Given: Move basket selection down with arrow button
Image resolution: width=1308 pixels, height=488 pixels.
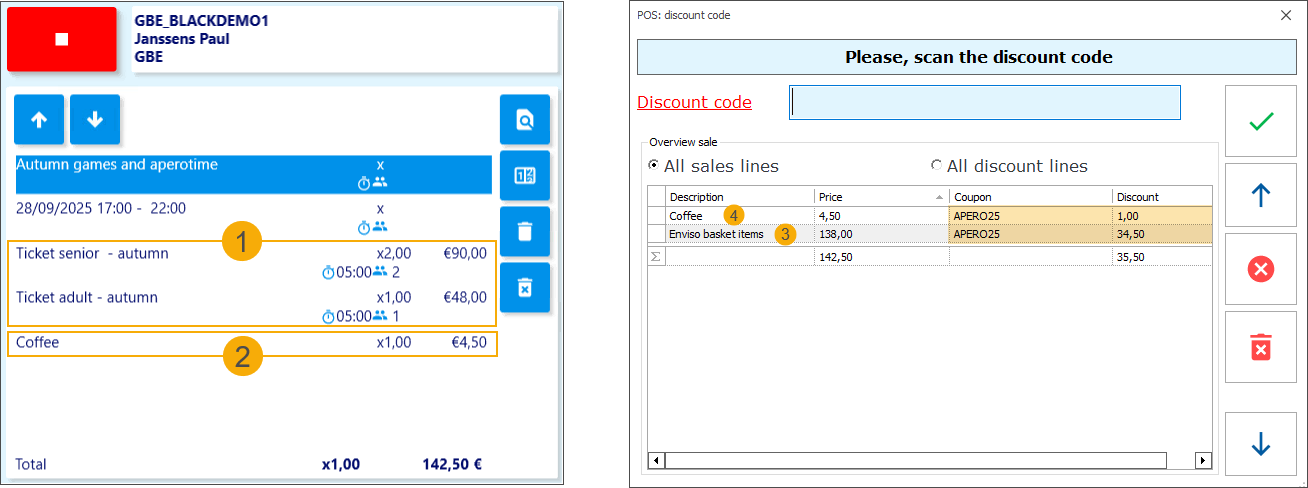Looking at the screenshot, I should 95,120.
